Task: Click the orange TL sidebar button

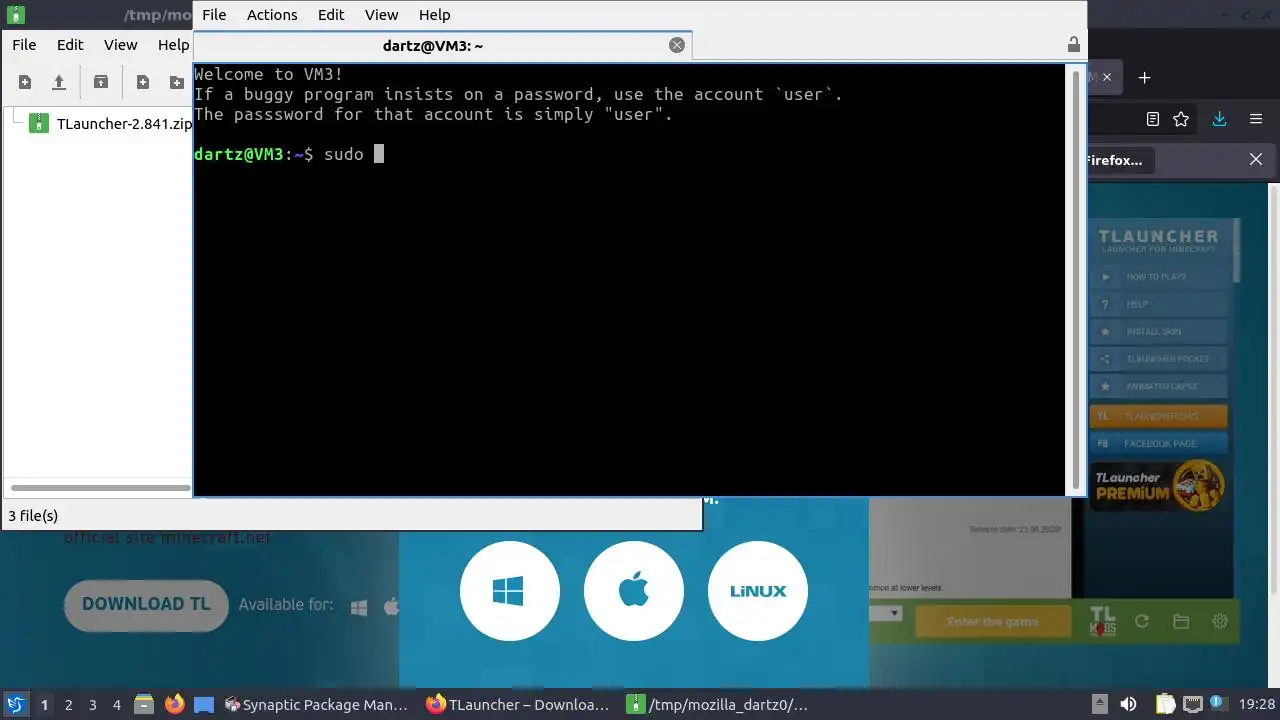Action: tap(1158, 416)
